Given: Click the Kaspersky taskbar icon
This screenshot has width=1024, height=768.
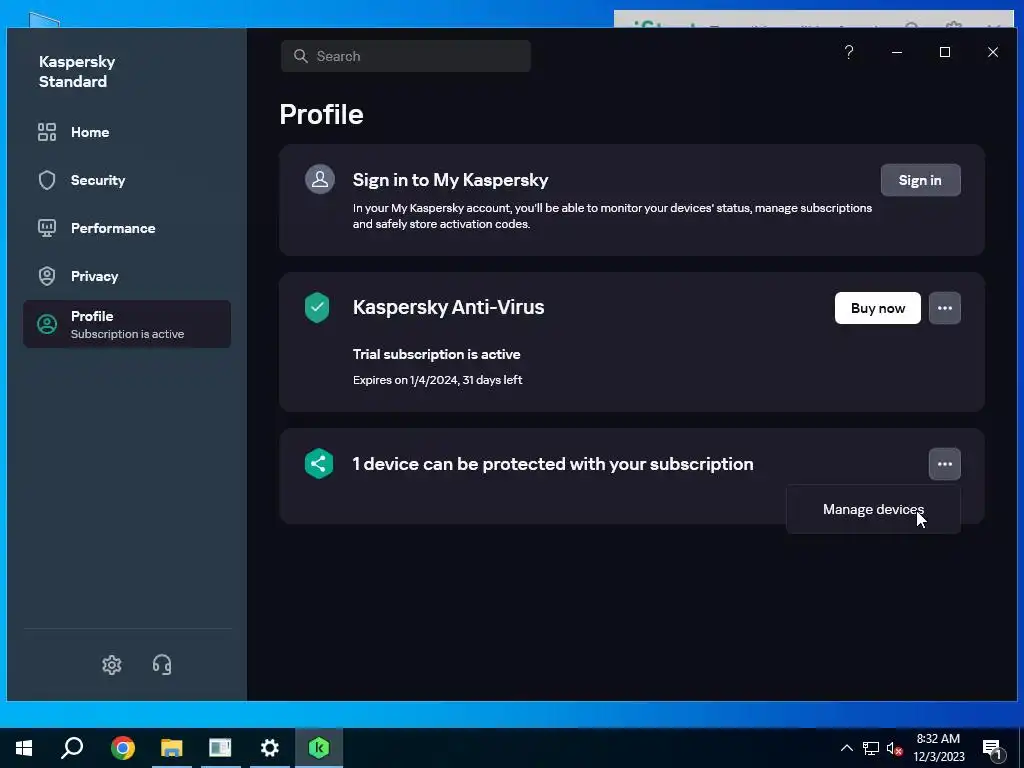Looking at the screenshot, I should pos(319,748).
